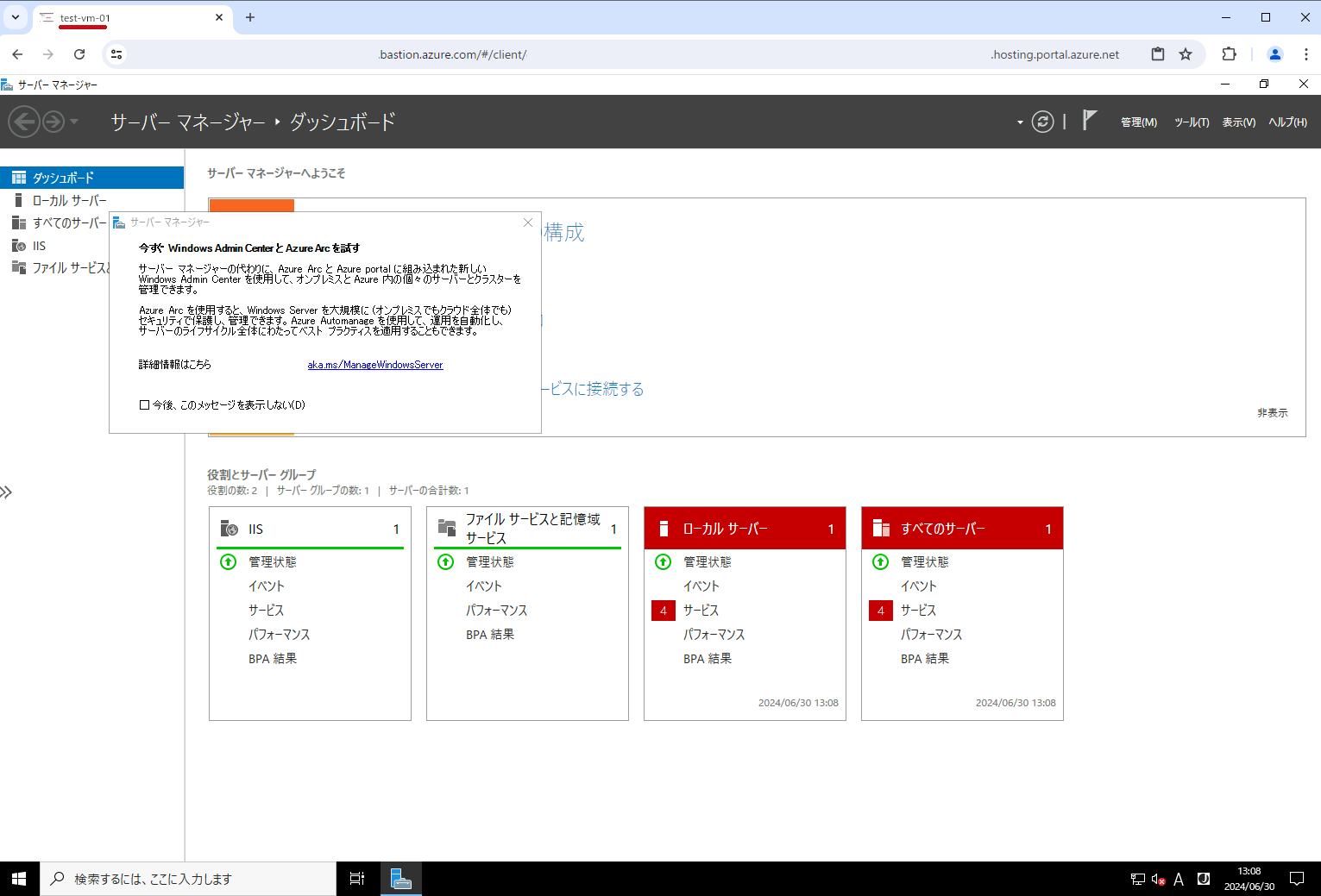Click red 4 badge in ローカル サーバー tile
The width and height of the screenshot is (1321, 896).
664,611
